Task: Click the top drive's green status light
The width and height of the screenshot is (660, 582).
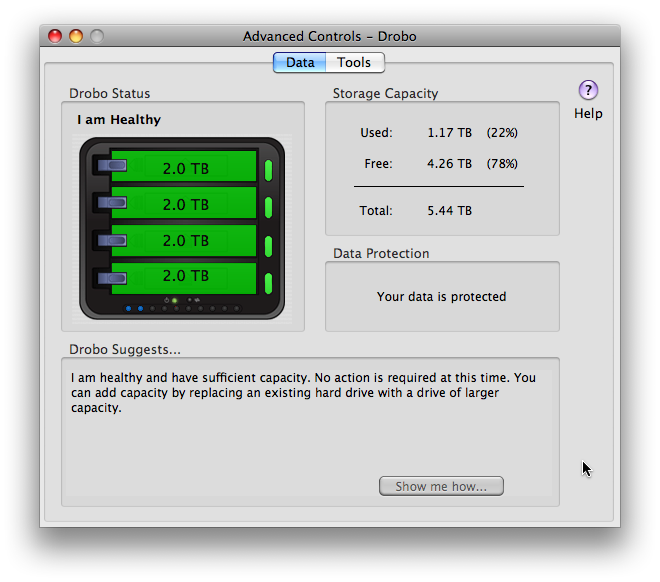Action: pos(268,168)
